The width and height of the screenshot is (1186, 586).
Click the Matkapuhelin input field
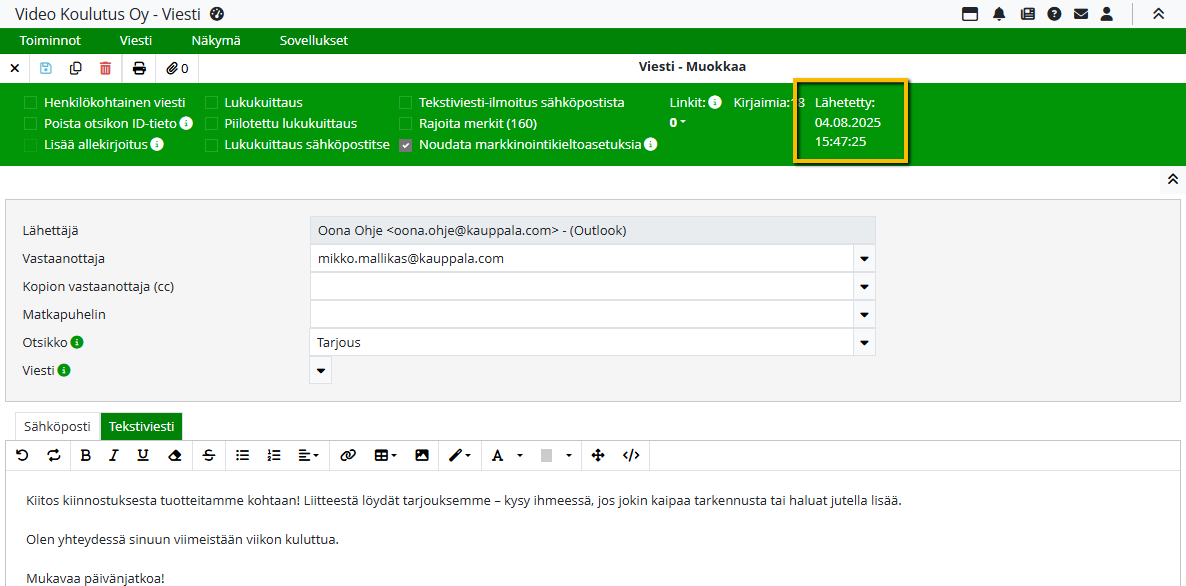click(x=580, y=315)
